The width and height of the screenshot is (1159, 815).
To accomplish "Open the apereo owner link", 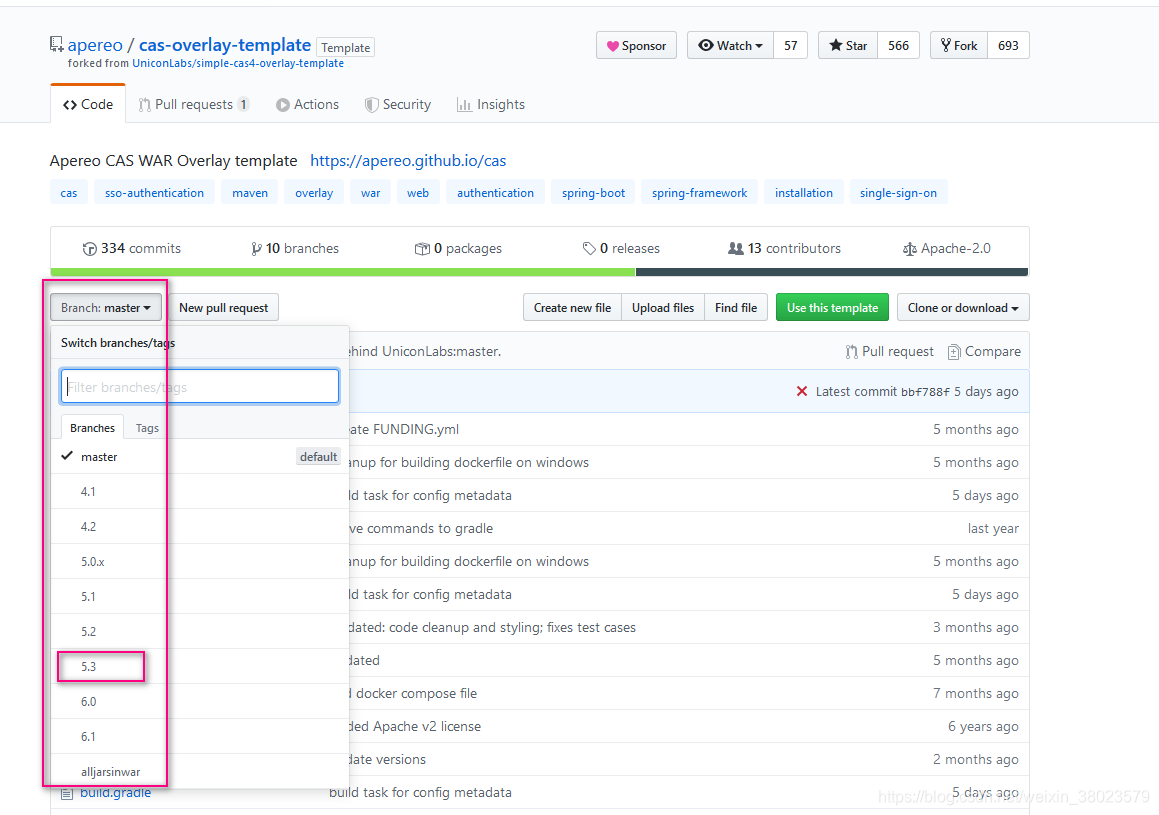I will click(x=95, y=45).
